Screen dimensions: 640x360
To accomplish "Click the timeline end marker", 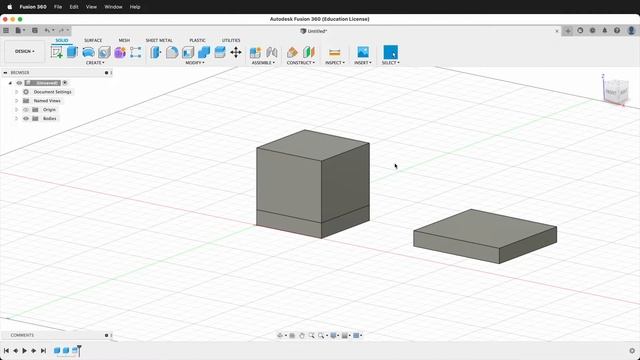I will pyautogui.click(x=79, y=350).
